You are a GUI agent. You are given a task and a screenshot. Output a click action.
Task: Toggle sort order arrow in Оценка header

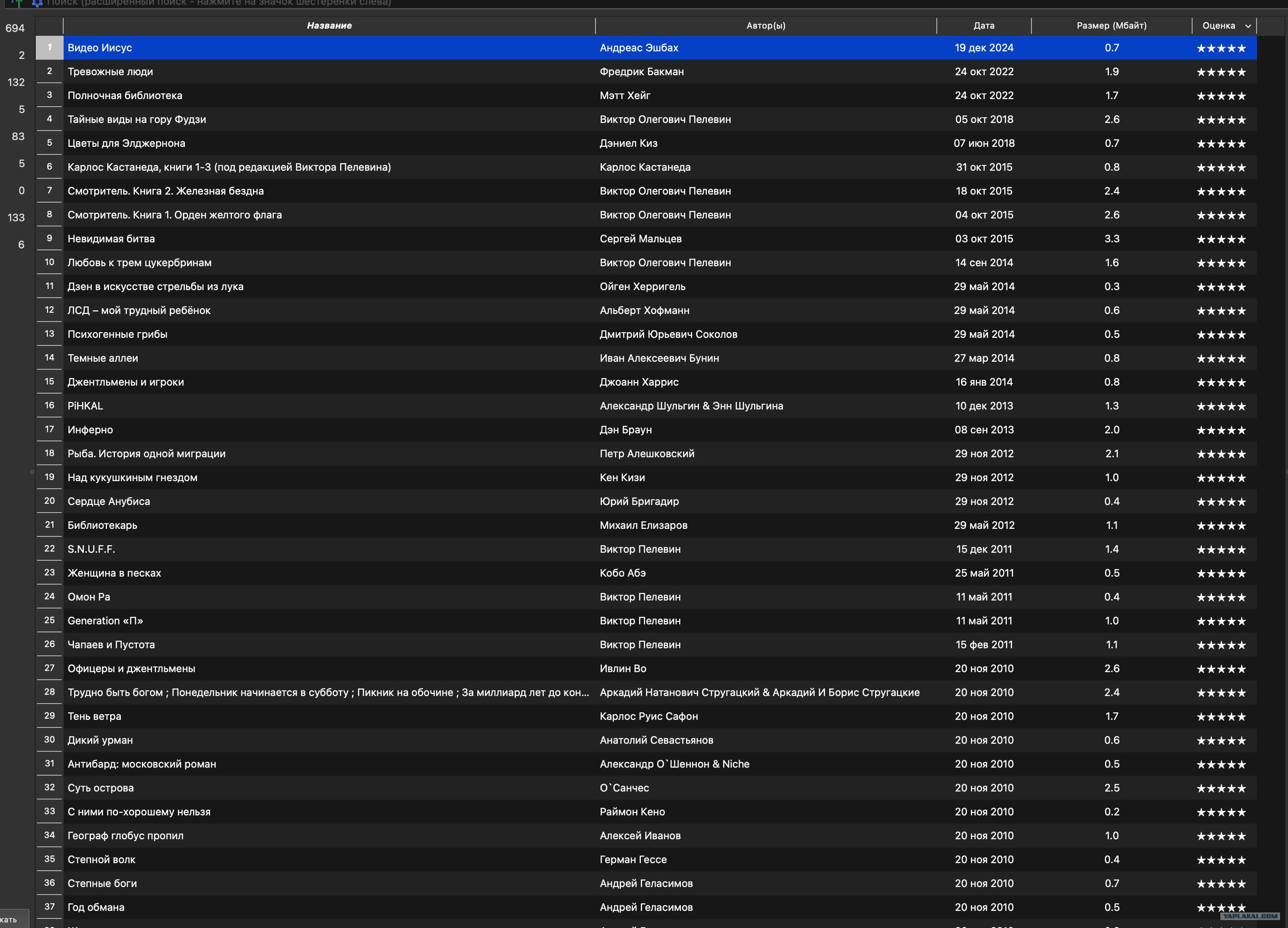pyautogui.click(x=1248, y=26)
